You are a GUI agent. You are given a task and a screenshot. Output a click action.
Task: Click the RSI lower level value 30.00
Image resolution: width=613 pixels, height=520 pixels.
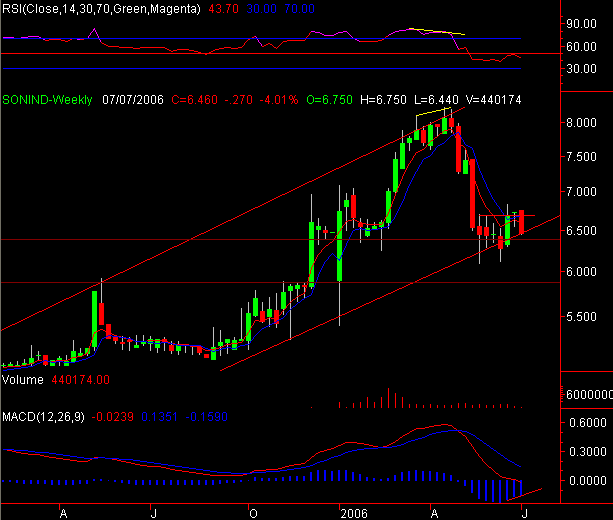(x=262, y=9)
